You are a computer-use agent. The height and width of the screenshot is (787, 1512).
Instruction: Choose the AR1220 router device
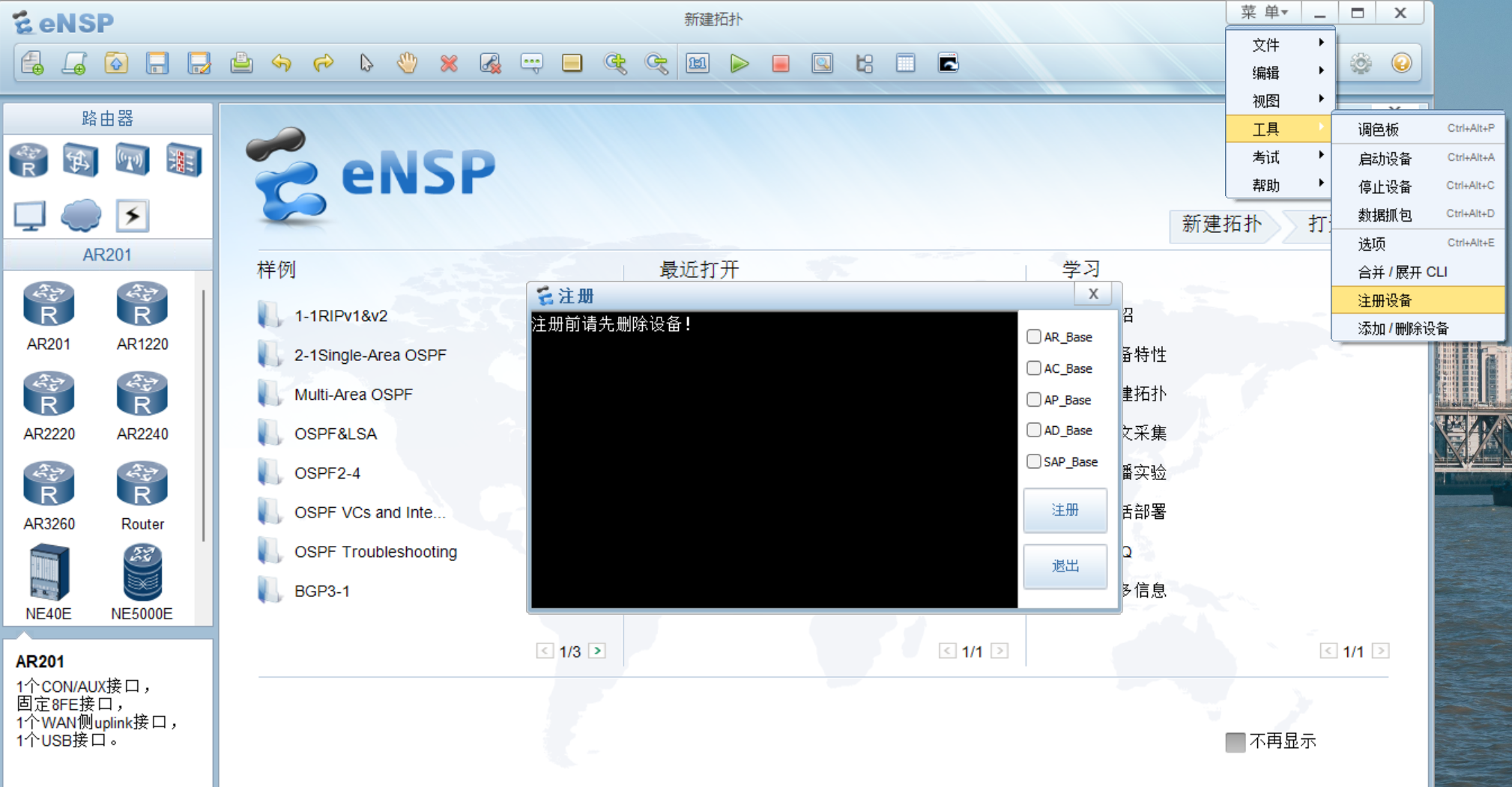click(x=142, y=317)
